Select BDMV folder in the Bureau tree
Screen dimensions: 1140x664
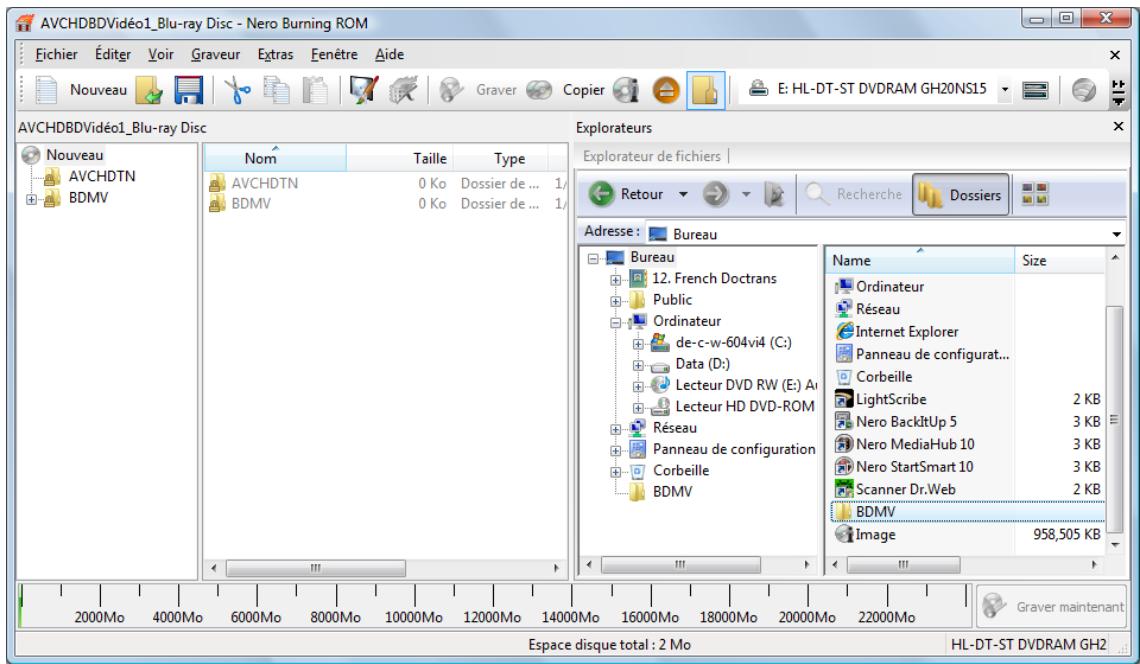(x=672, y=492)
